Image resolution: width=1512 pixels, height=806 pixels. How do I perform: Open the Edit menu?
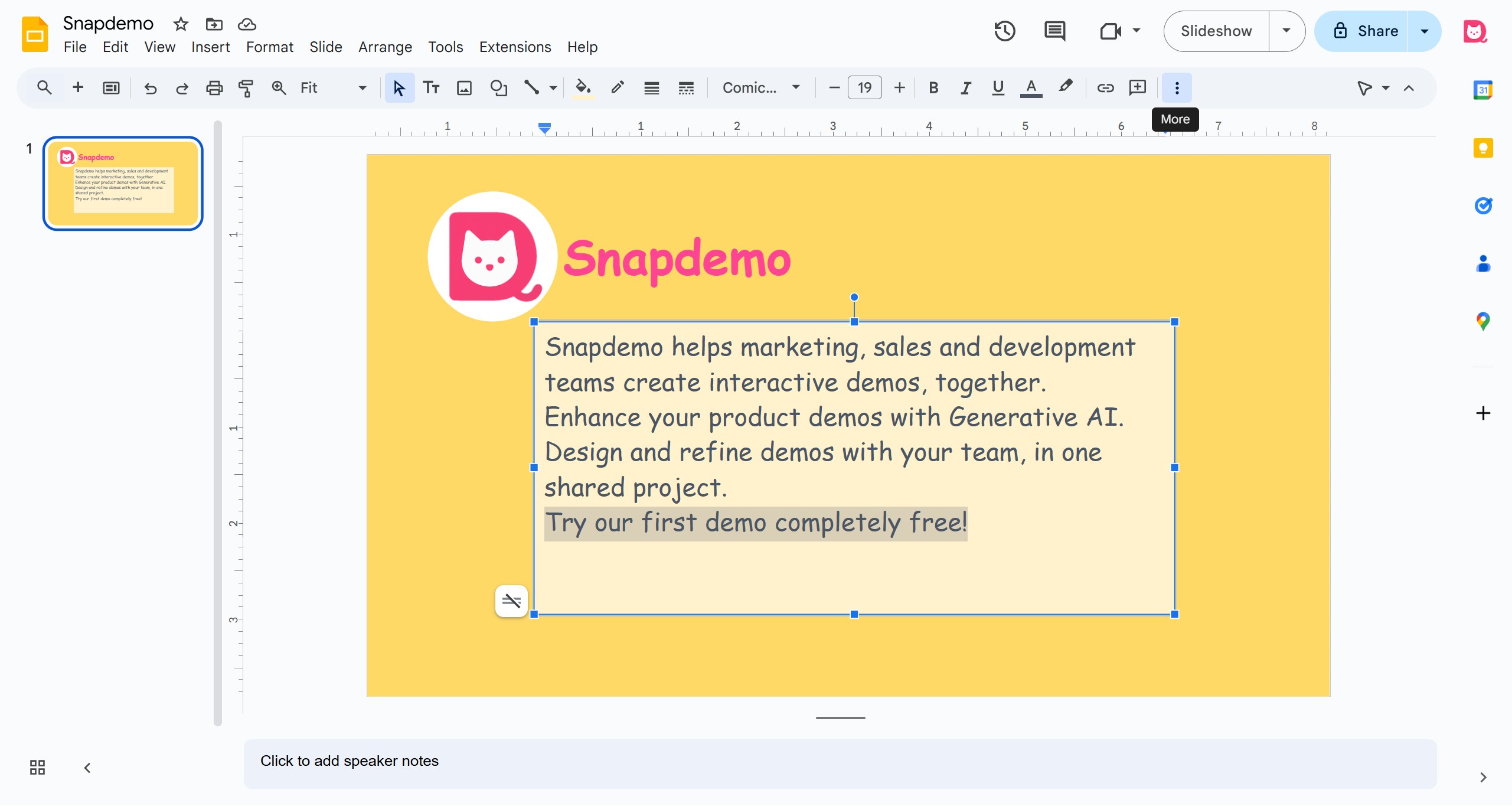(x=115, y=47)
